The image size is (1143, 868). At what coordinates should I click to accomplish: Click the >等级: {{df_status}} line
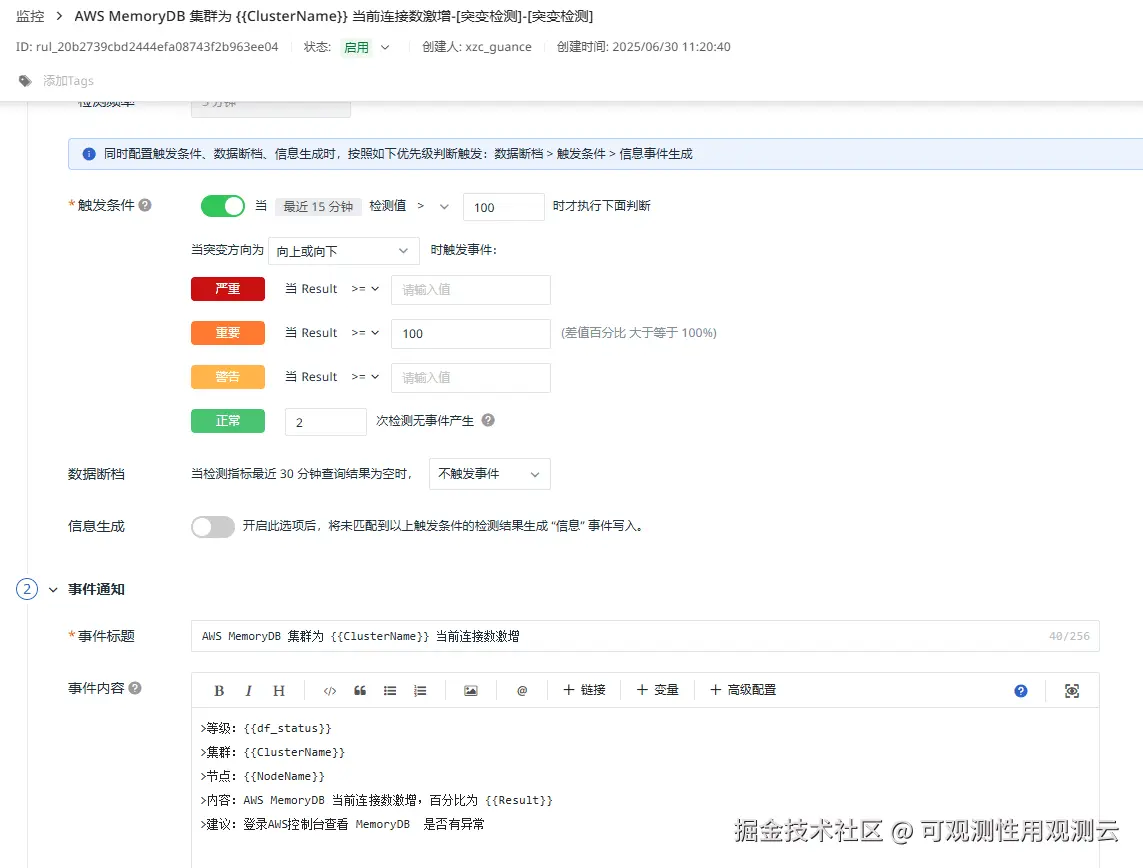pyautogui.click(x=266, y=728)
